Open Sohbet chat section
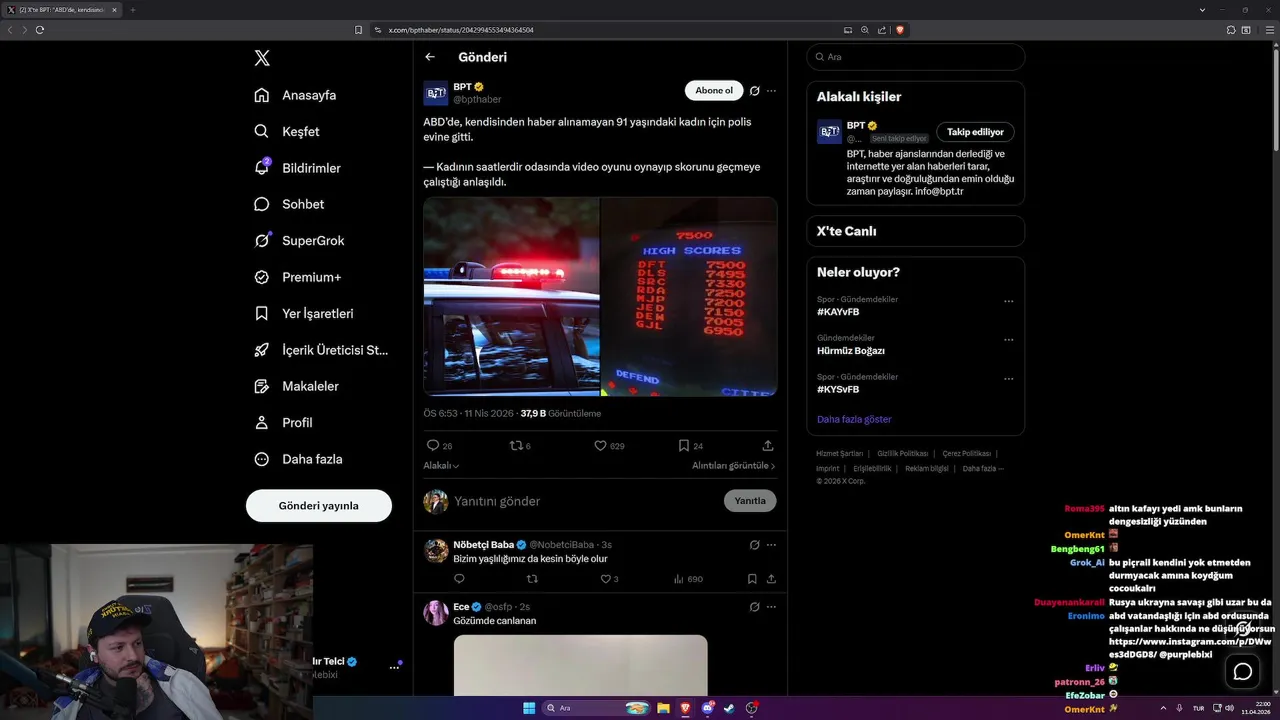The image size is (1280, 720). [289, 204]
